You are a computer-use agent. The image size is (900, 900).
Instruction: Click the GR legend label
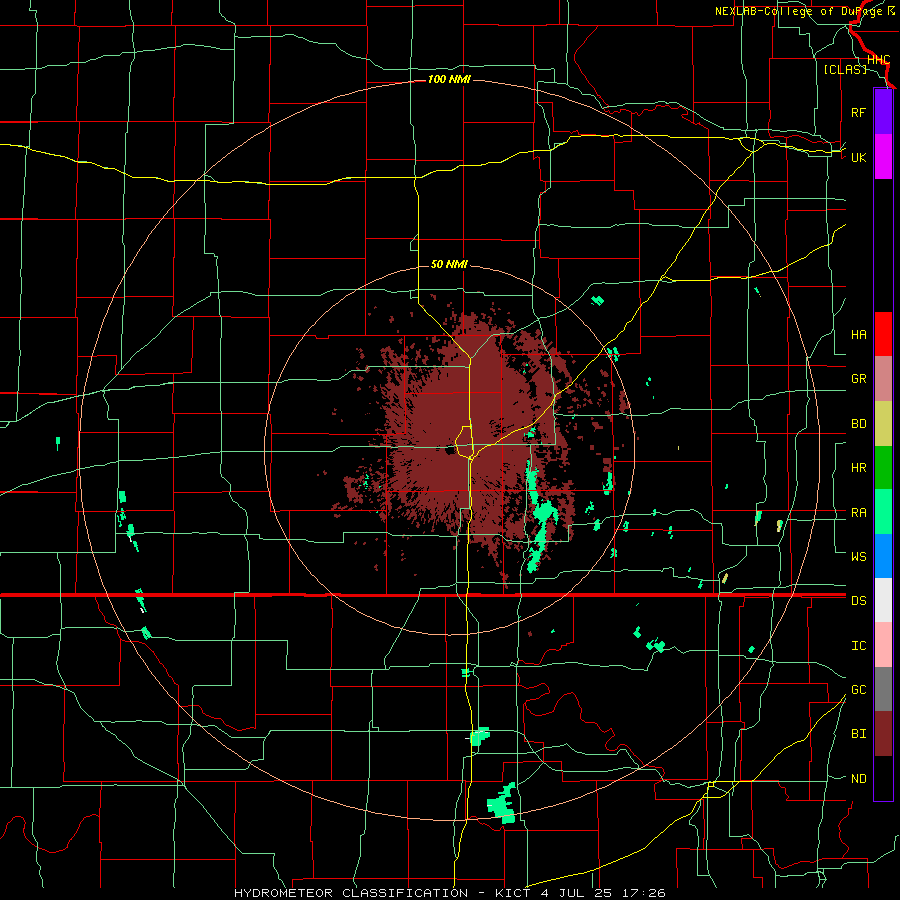pos(858,379)
